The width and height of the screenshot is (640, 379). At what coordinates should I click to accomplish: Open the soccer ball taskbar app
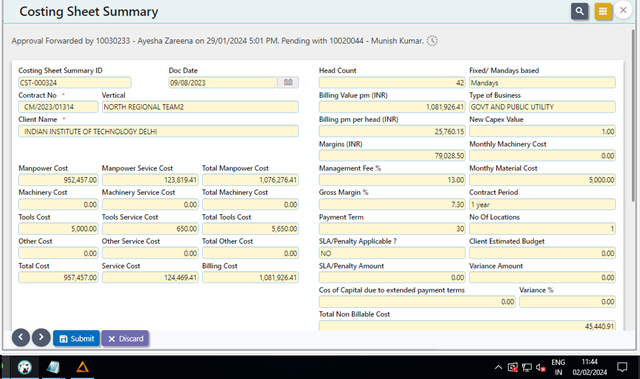pos(24,368)
